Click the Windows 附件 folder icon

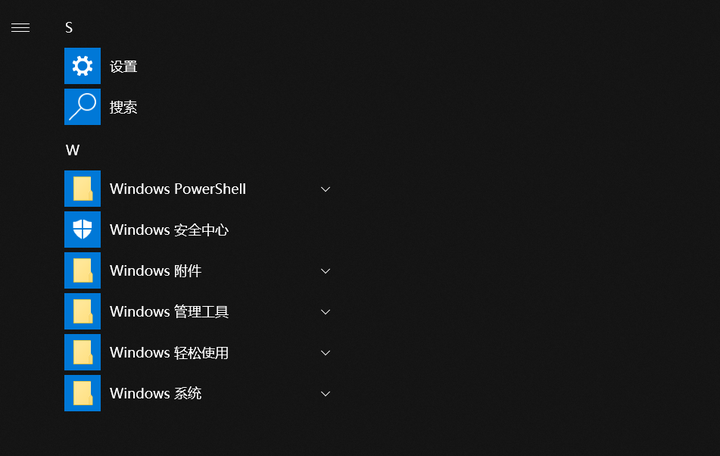click(x=83, y=270)
